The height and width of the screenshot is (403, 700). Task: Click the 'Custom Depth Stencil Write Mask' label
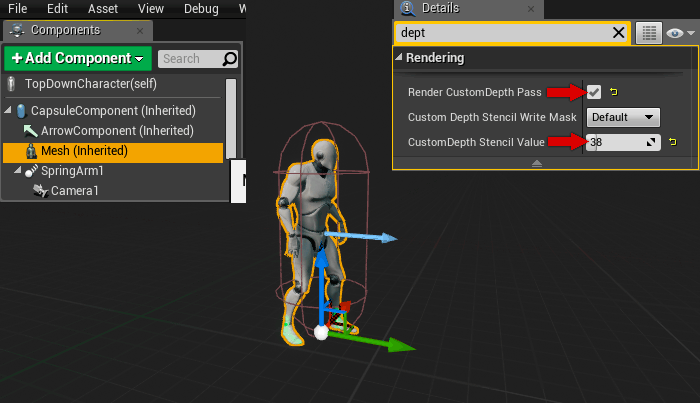coord(492,117)
